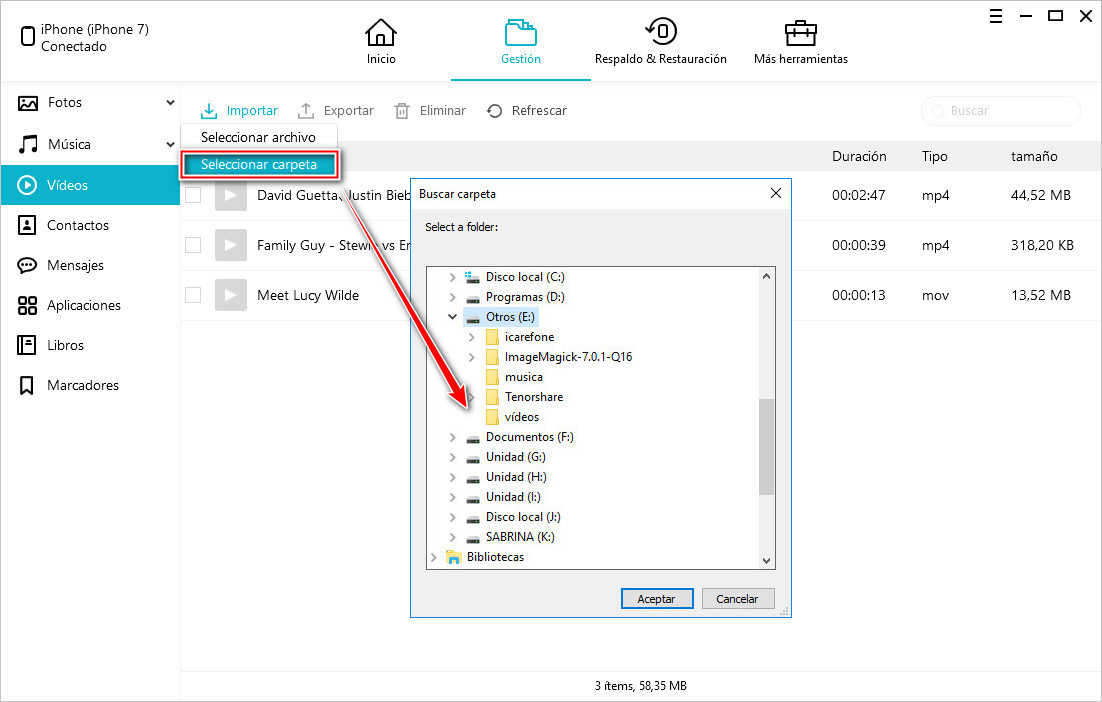The image size is (1102, 702).
Task: Open the Inicio home icon
Action: point(380,32)
